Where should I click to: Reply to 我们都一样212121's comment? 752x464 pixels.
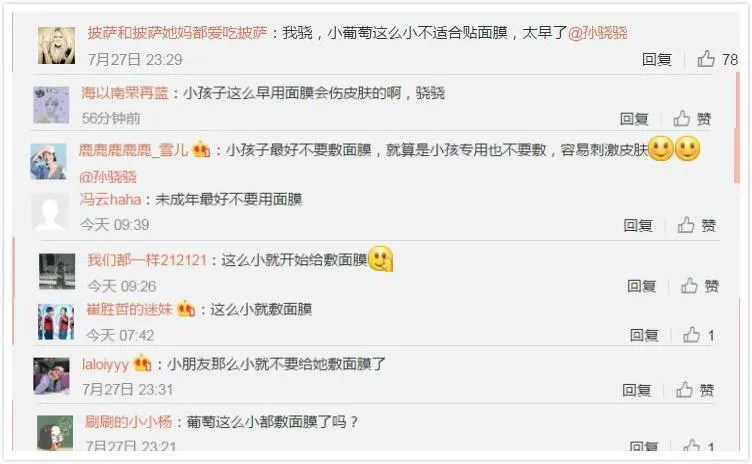642,286
